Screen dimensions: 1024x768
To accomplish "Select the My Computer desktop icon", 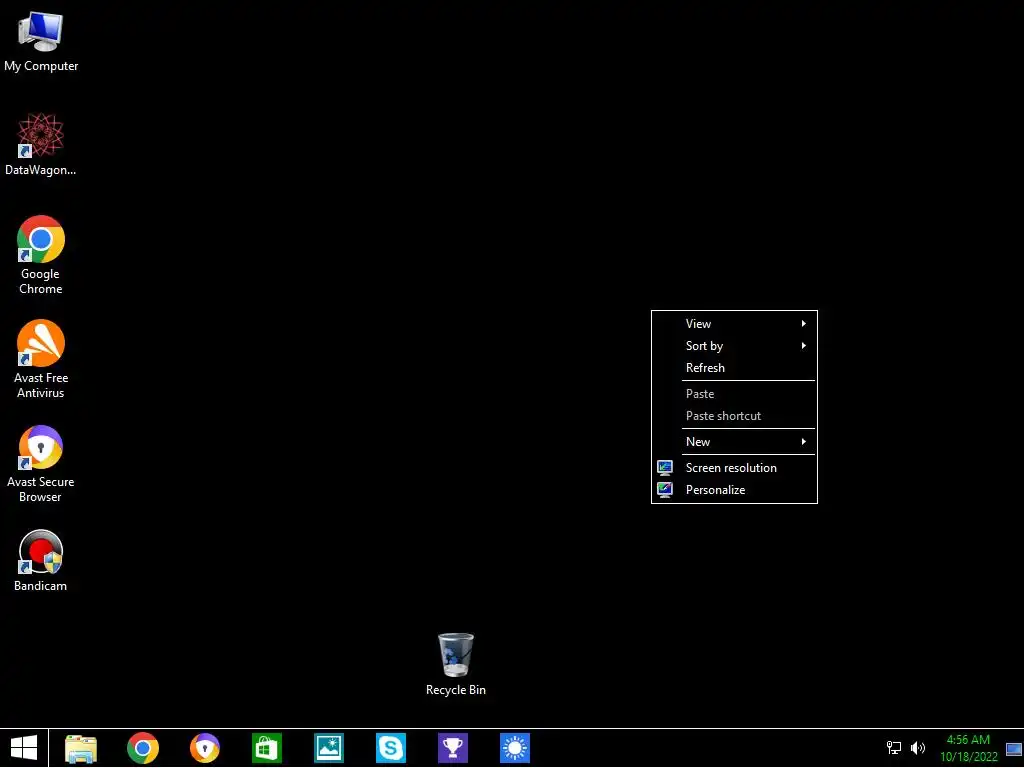I will pos(40,41).
